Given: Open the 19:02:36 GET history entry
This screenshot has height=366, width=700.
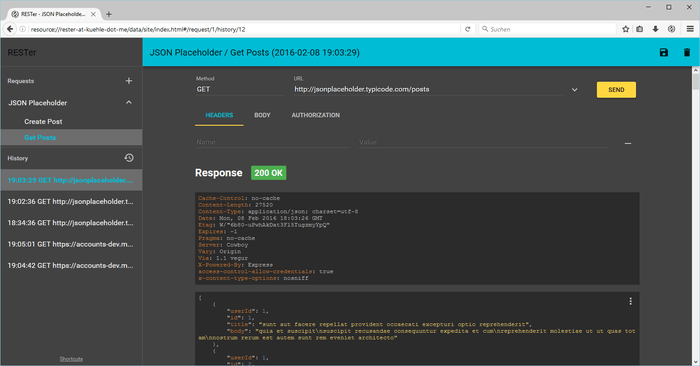Looking at the screenshot, I should tap(71, 201).
